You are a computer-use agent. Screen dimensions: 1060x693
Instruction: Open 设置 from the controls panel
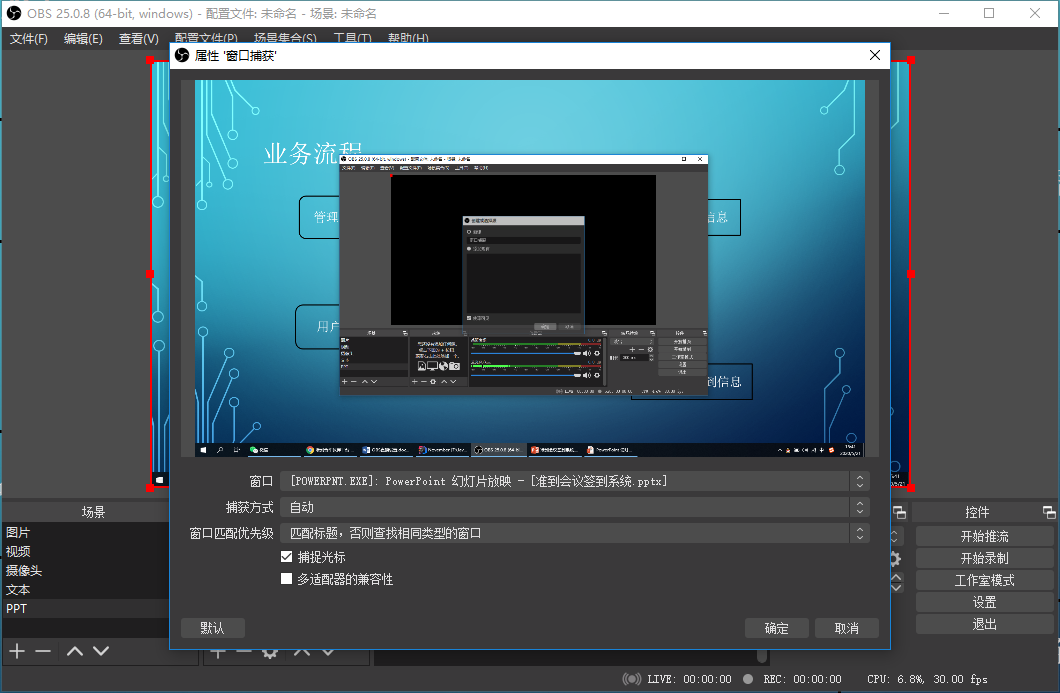[x=984, y=602]
